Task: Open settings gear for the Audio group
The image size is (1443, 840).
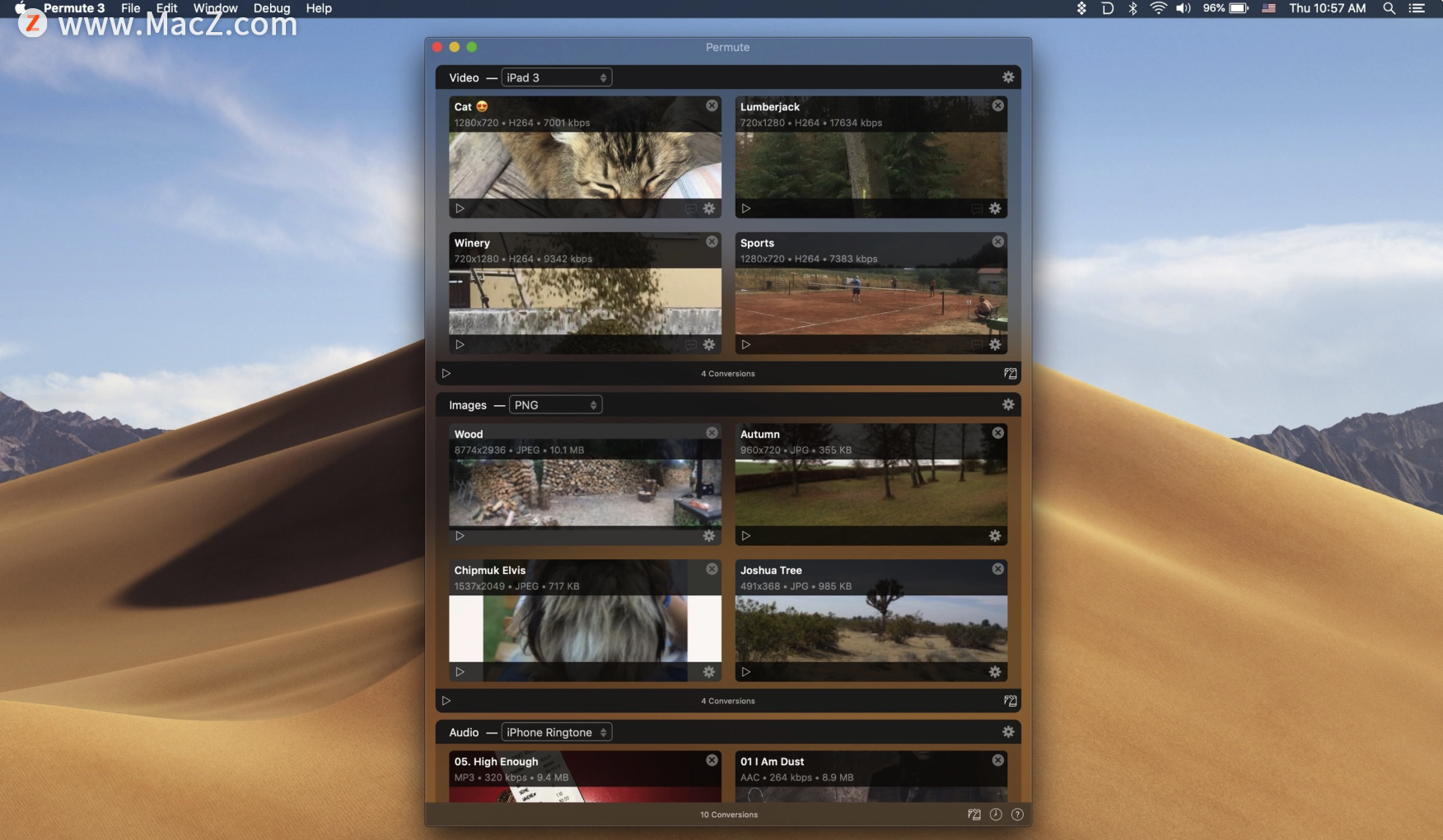Action: click(x=1008, y=732)
